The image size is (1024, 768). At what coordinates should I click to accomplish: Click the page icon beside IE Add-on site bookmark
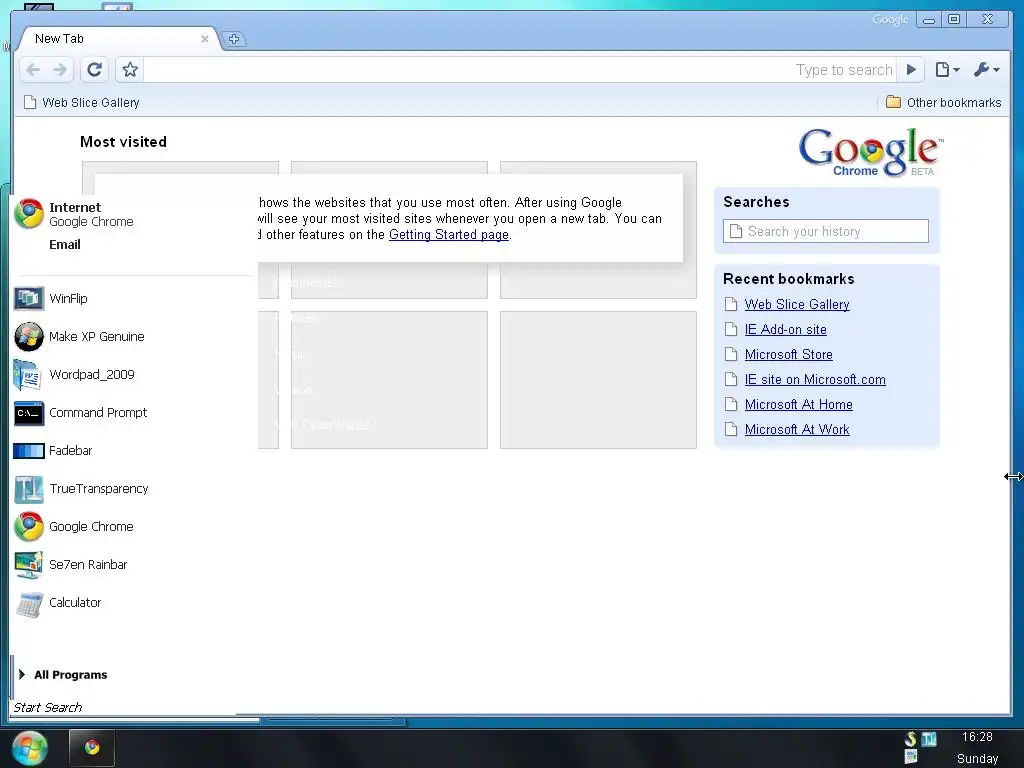click(x=731, y=330)
